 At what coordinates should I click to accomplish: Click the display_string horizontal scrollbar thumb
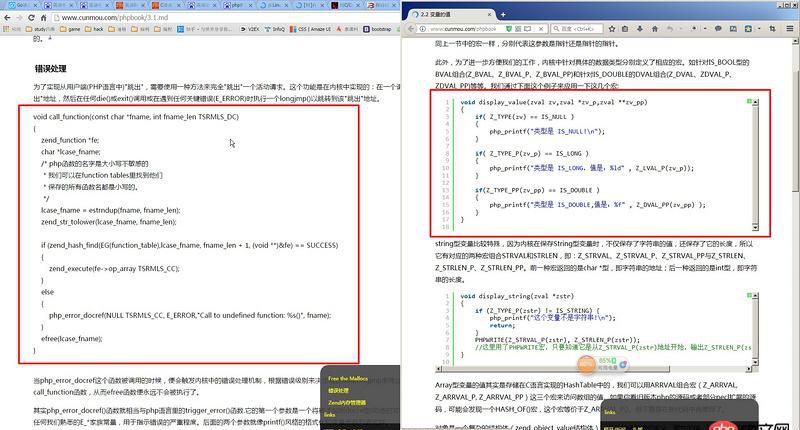point(556,368)
